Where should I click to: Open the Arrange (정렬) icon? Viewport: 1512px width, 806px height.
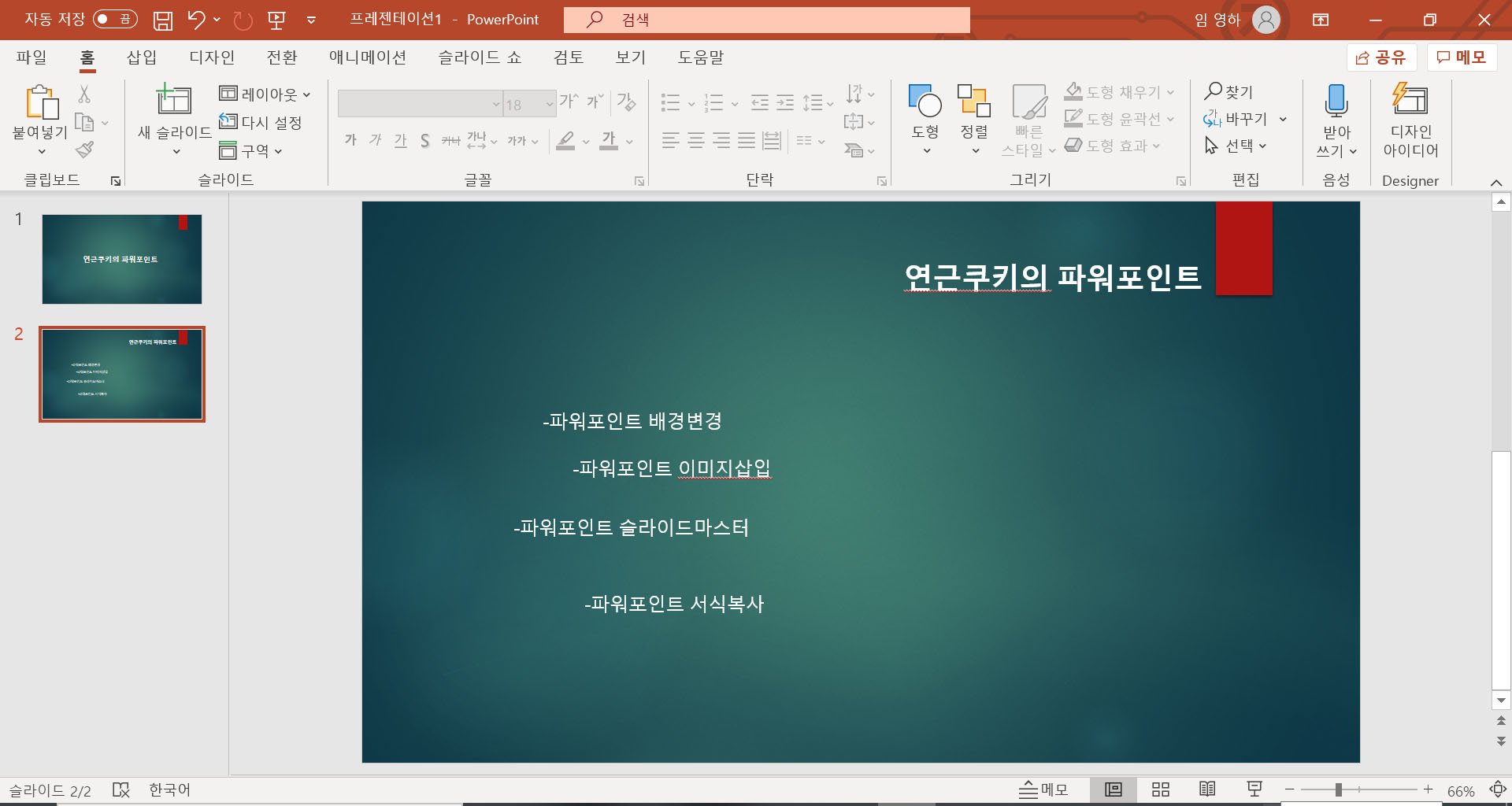pyautogui.click(x=974, y=101)
